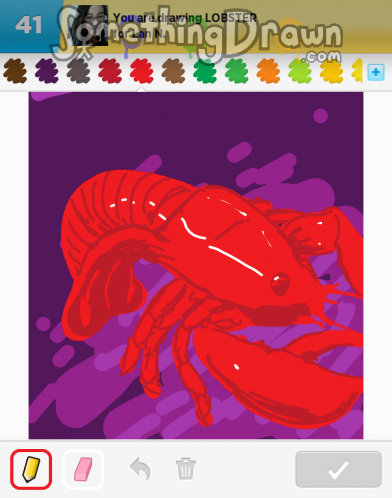Pick the dark red color swatch
Viewport: 392px width, 498px height.
pos(110,71)
